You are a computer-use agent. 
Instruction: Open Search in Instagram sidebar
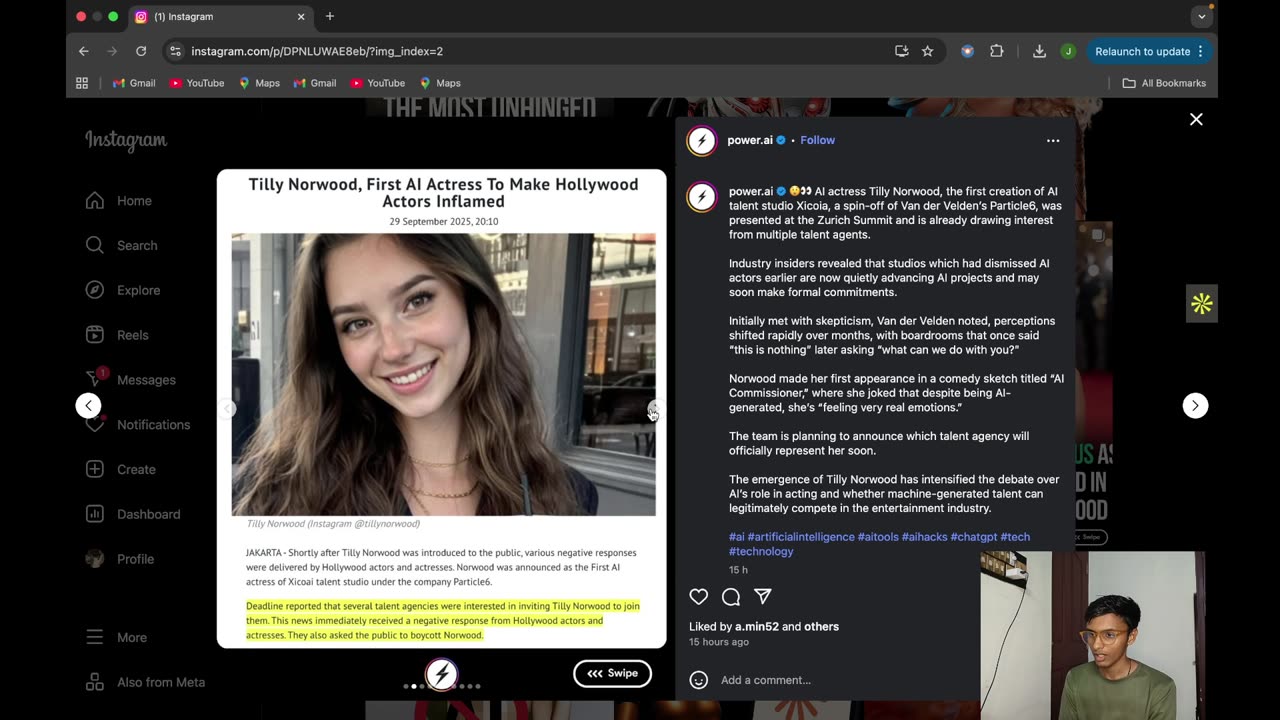click(121, 245)
